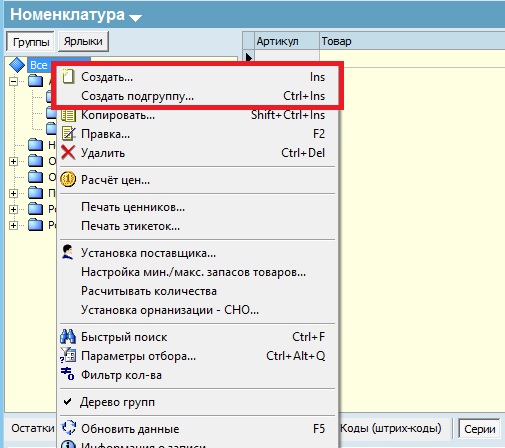505x448 pixels.
Task: Expand the folder group starting with О
Action: coord(13,161)
